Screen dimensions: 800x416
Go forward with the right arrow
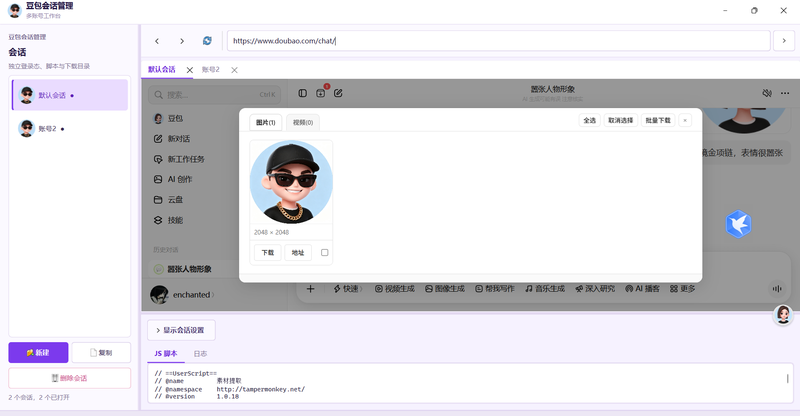coord(182,41)
